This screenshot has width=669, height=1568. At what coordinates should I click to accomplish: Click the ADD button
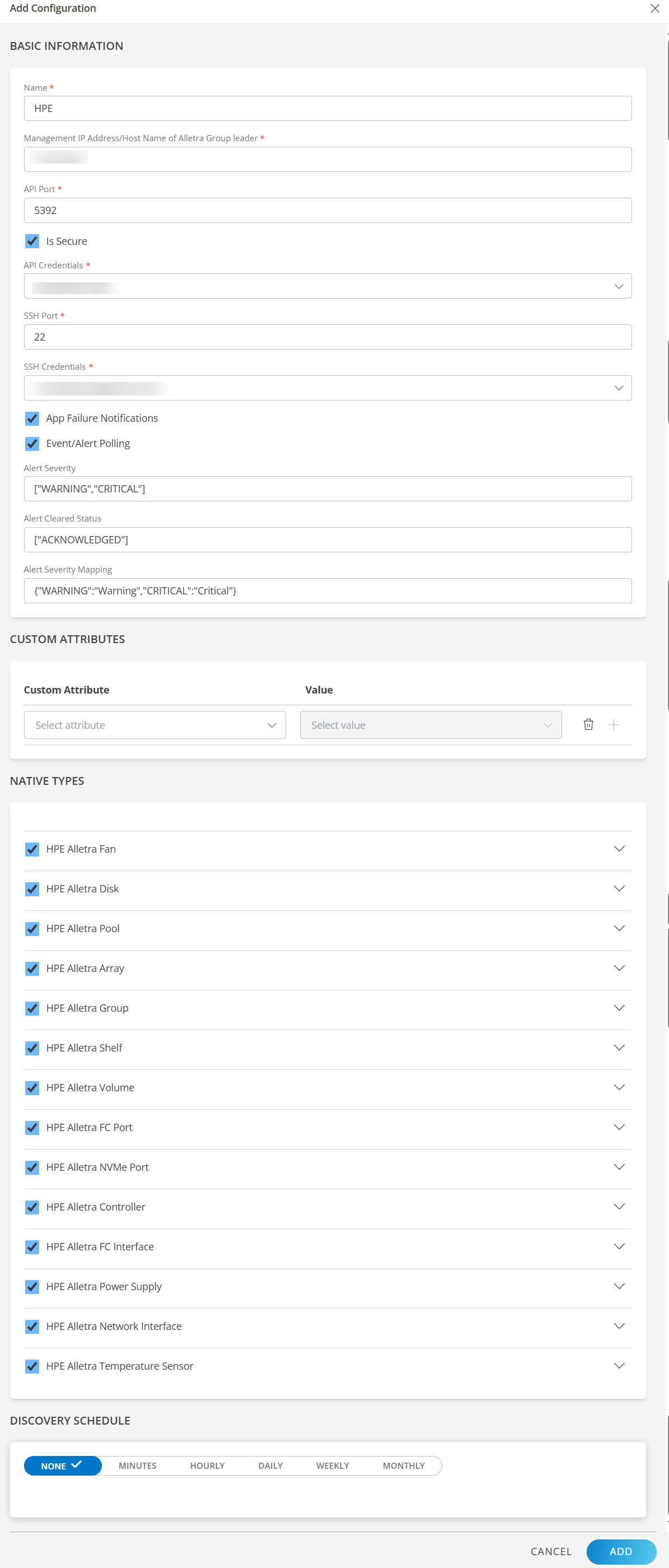[x=621, y=1552]
